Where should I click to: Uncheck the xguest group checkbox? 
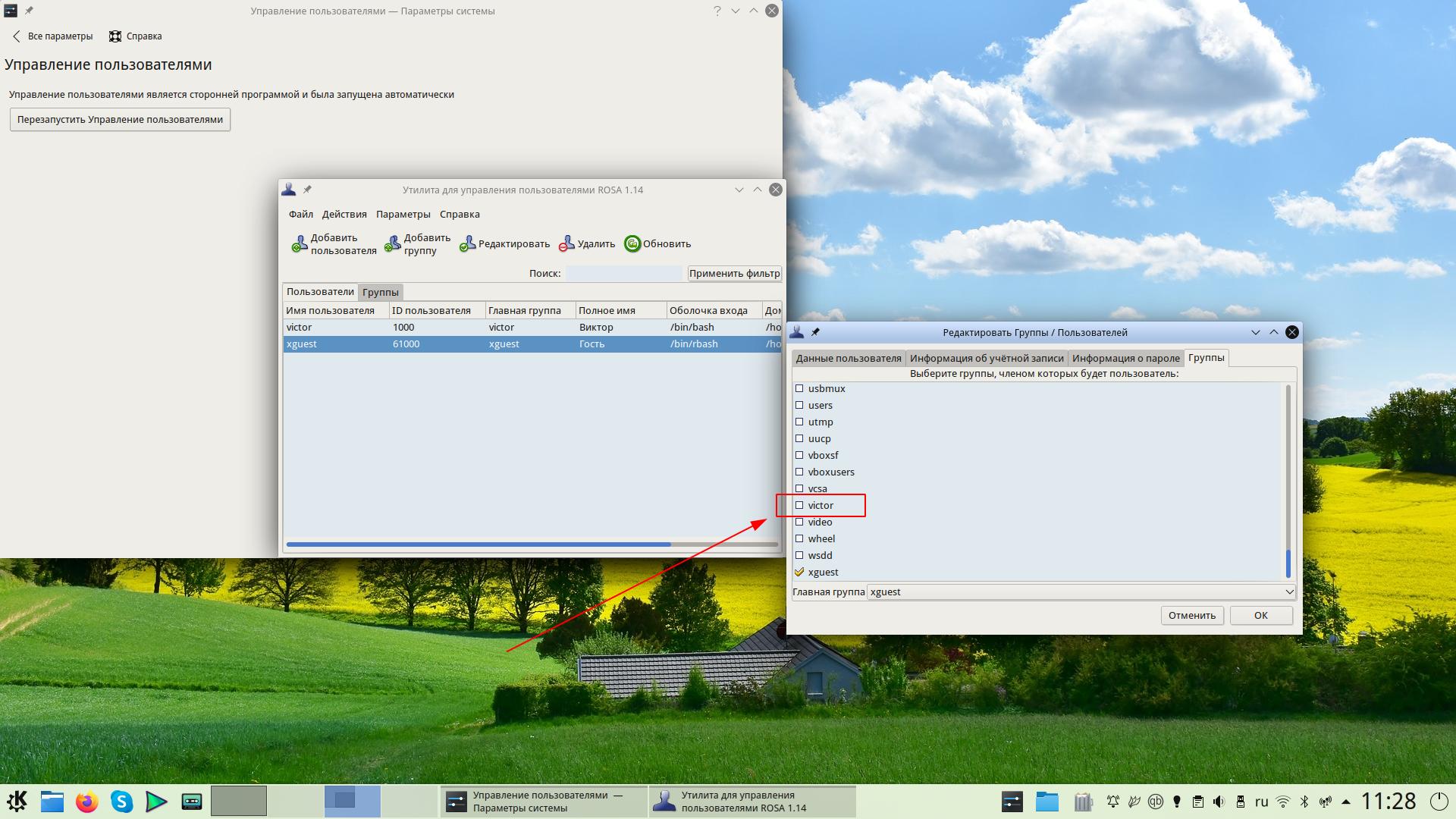[x=799, y=572]
